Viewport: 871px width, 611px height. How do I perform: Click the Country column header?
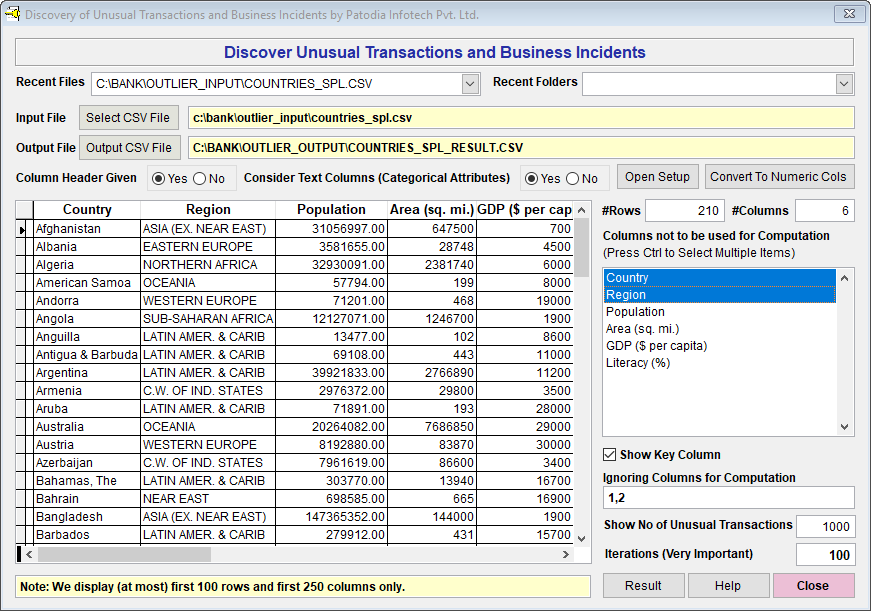point(87,210)
